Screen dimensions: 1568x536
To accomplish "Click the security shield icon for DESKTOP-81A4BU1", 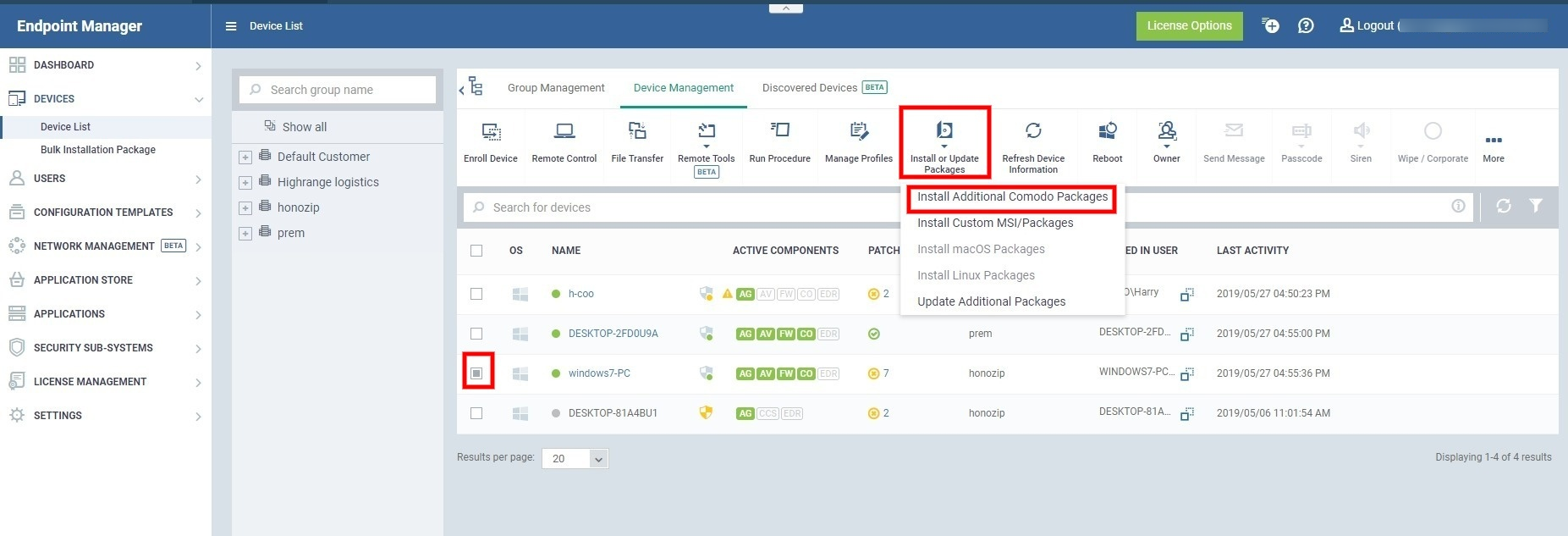I will [706, 412].
